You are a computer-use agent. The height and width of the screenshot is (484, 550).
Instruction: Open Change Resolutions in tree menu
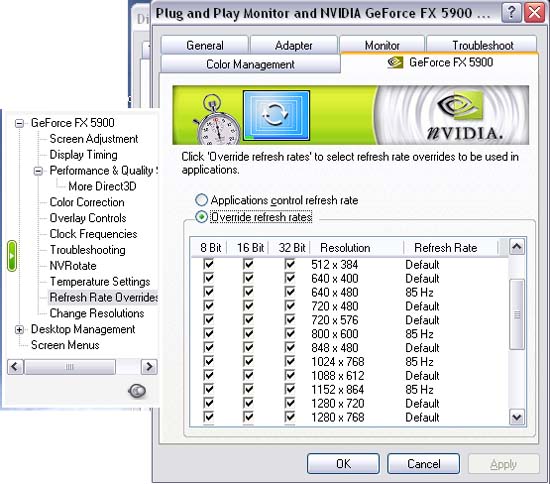tap(97, 313)
